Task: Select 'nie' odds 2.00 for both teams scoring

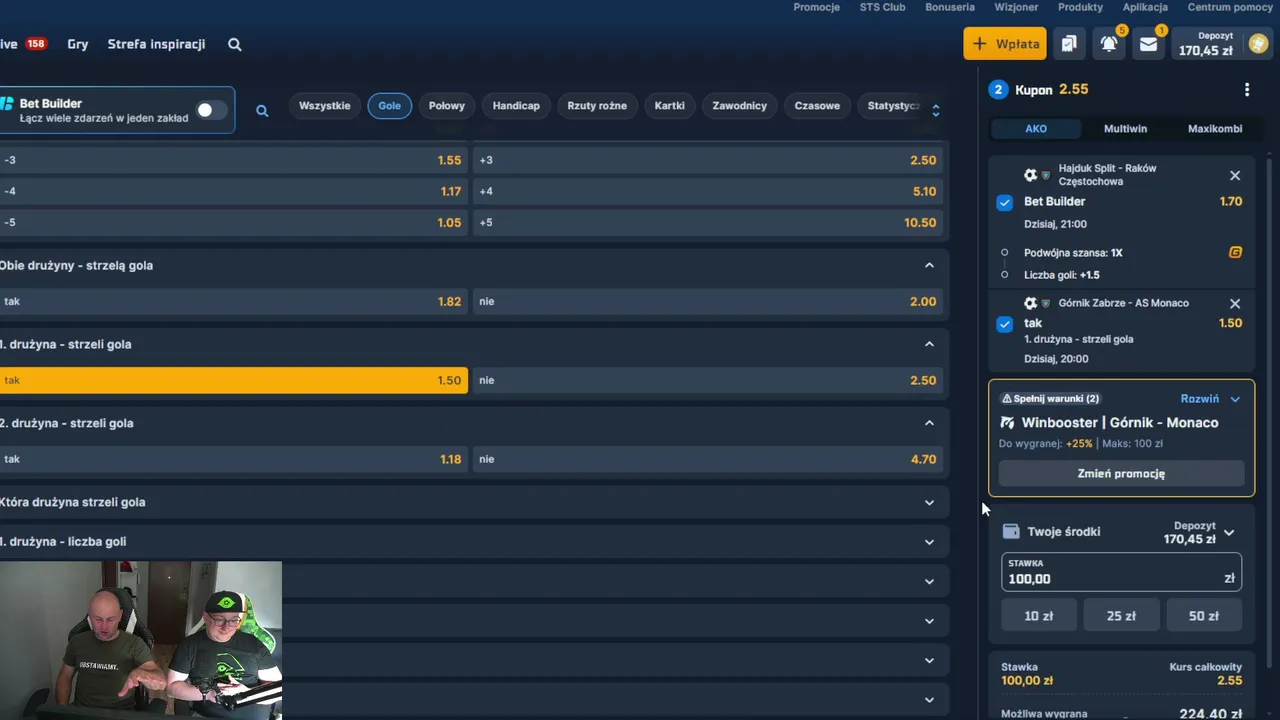Action: pyautogui.click(x=708, y=301)
